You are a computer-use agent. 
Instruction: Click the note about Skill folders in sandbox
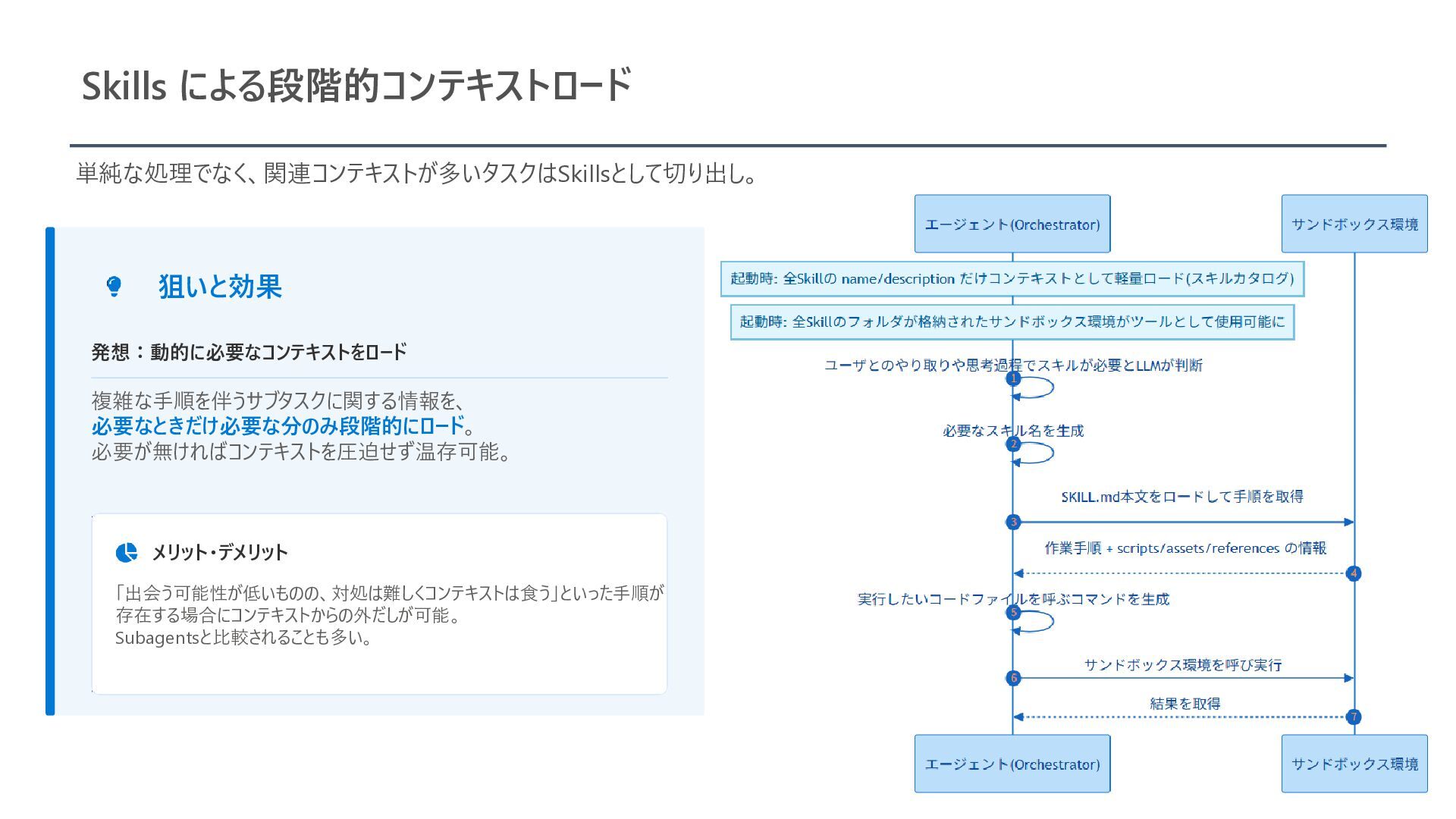1012,322
